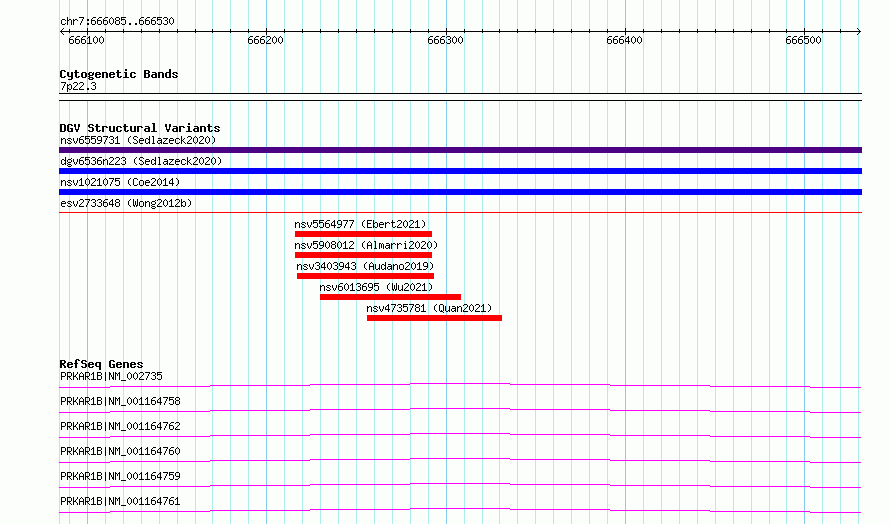
Task: Click the 666100 ruler position label
Action: tap(86, 40)
